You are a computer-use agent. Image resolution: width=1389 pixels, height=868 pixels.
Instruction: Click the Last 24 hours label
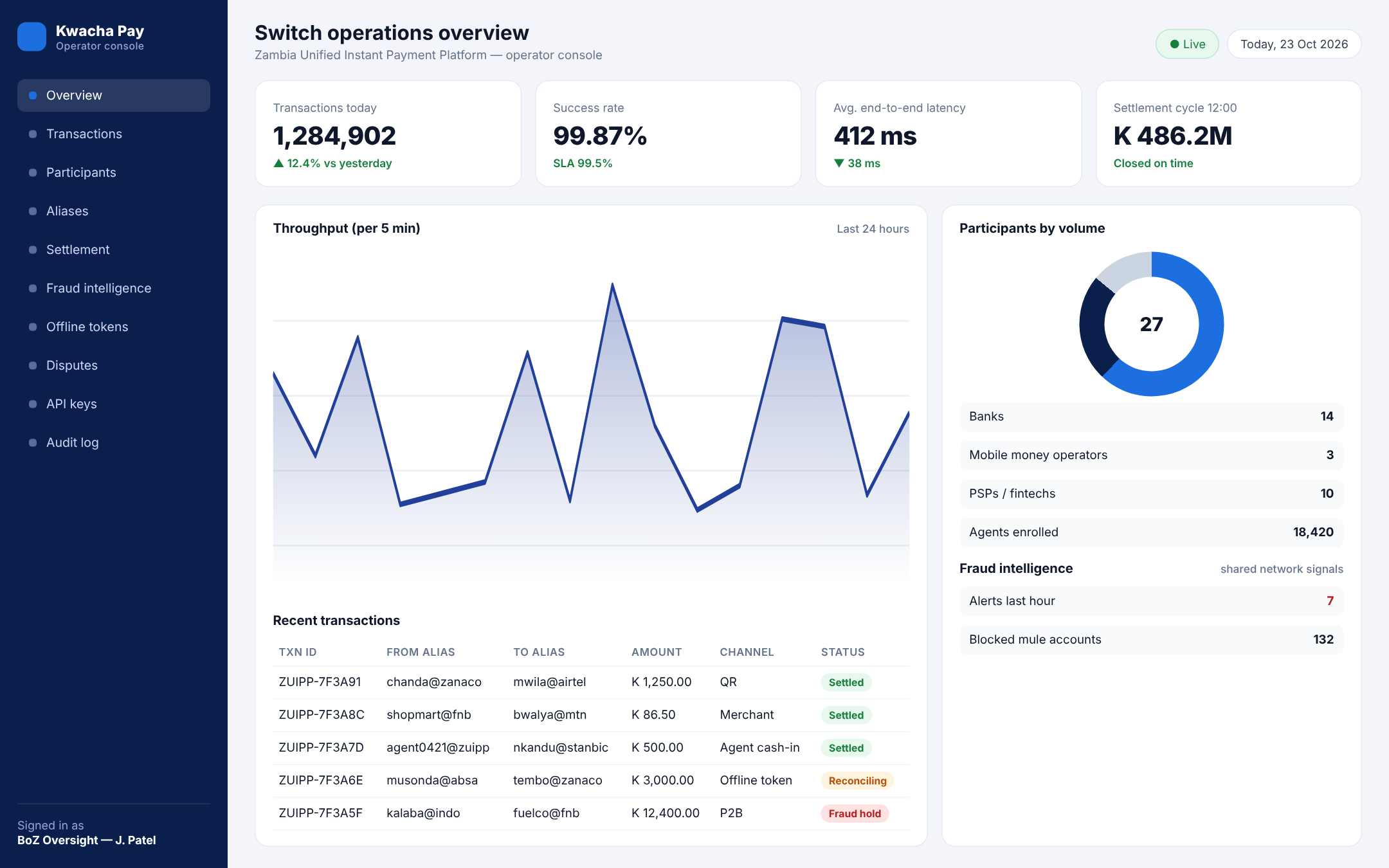pos(873,229)
